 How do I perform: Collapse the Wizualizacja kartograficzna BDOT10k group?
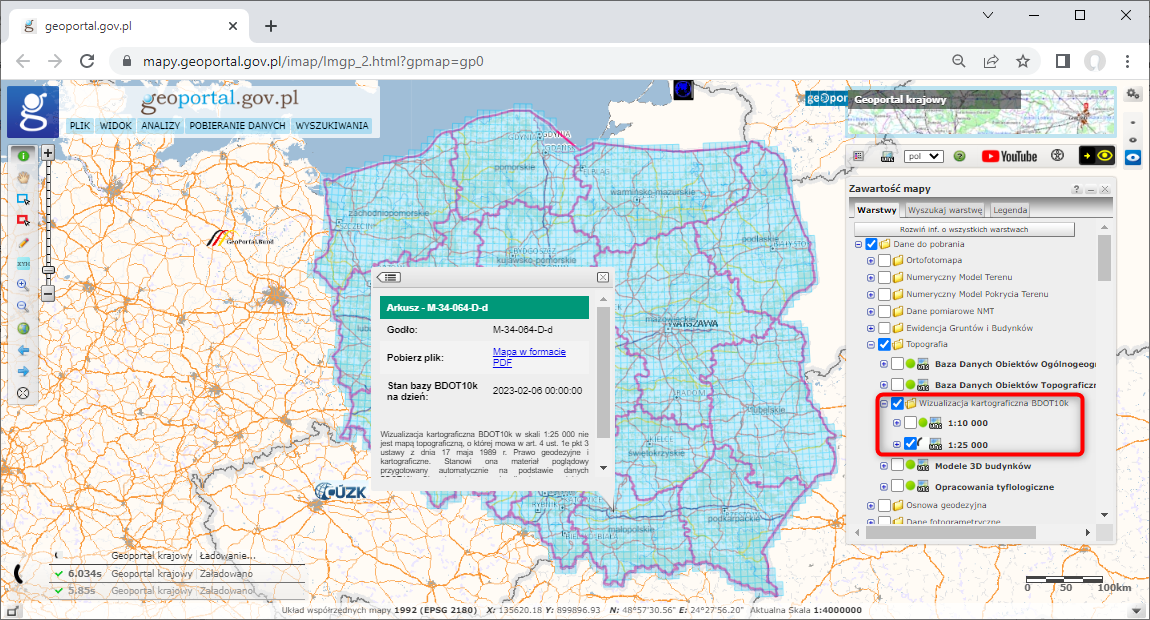(882, 403)
